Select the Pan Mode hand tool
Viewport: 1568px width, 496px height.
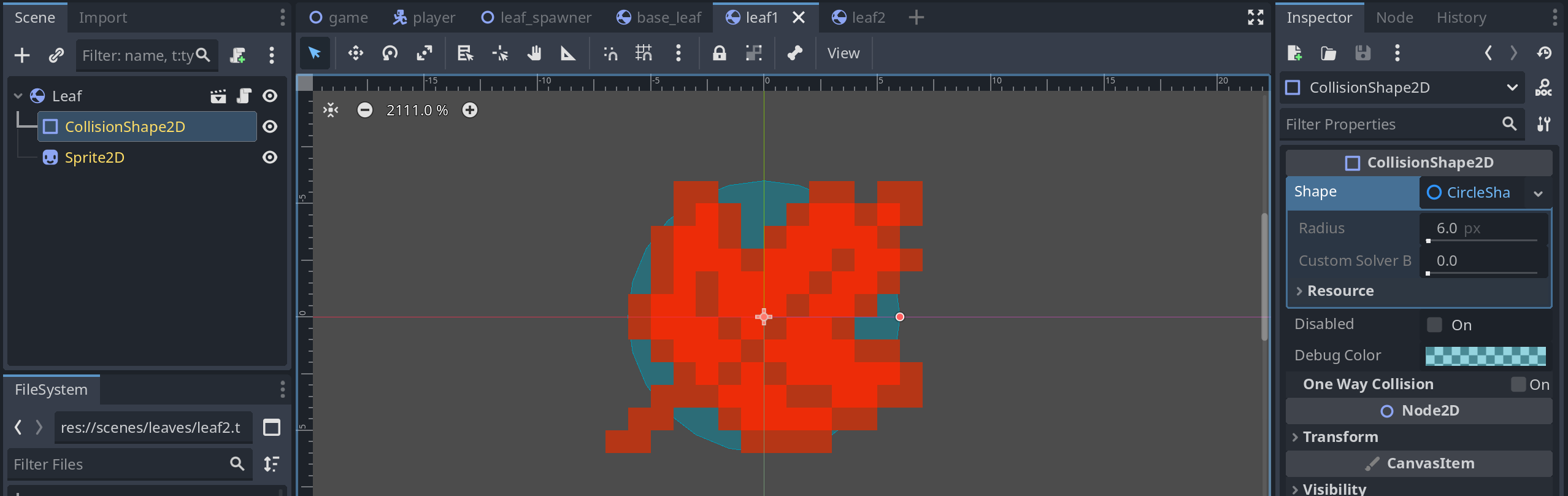click(x=534, y=53)
